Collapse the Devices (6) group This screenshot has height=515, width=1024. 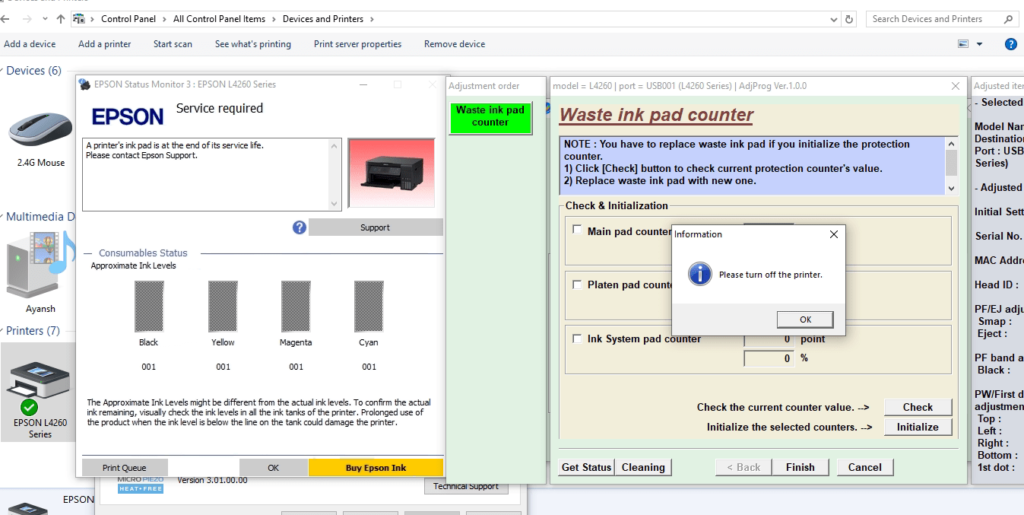coord(3,70)
